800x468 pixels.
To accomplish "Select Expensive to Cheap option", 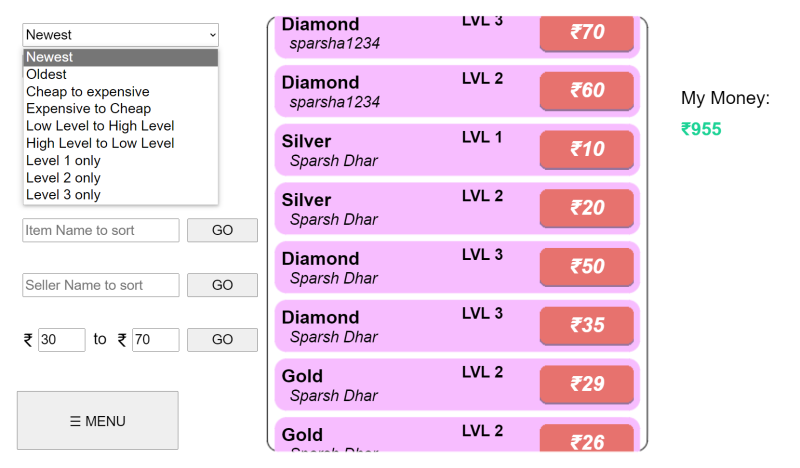I will point(120,109).
